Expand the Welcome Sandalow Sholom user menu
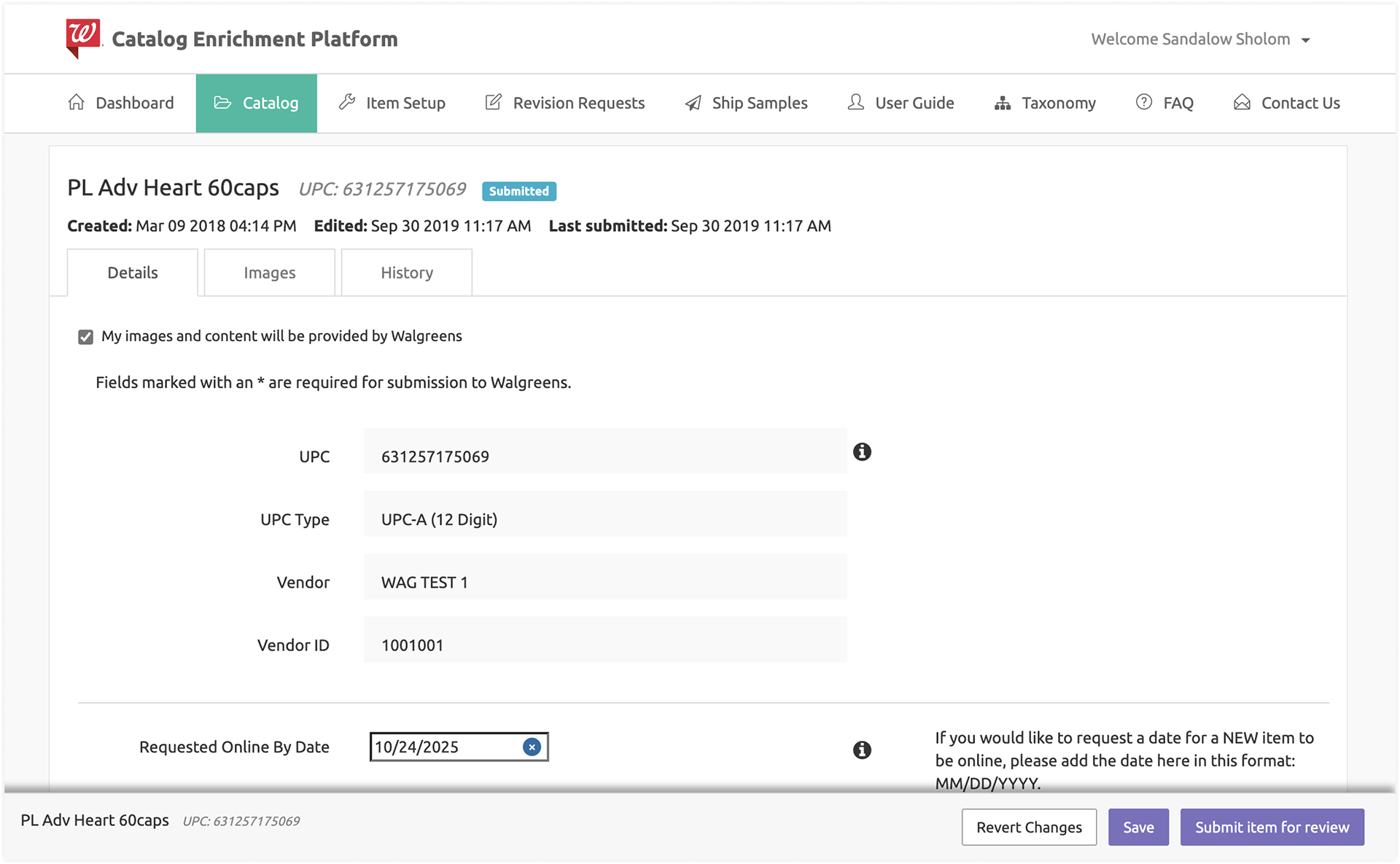 [1200, 39]
